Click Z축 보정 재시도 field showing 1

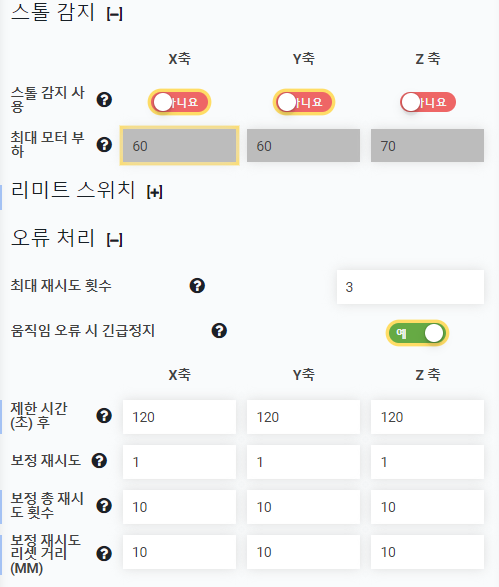coord(428,462)
